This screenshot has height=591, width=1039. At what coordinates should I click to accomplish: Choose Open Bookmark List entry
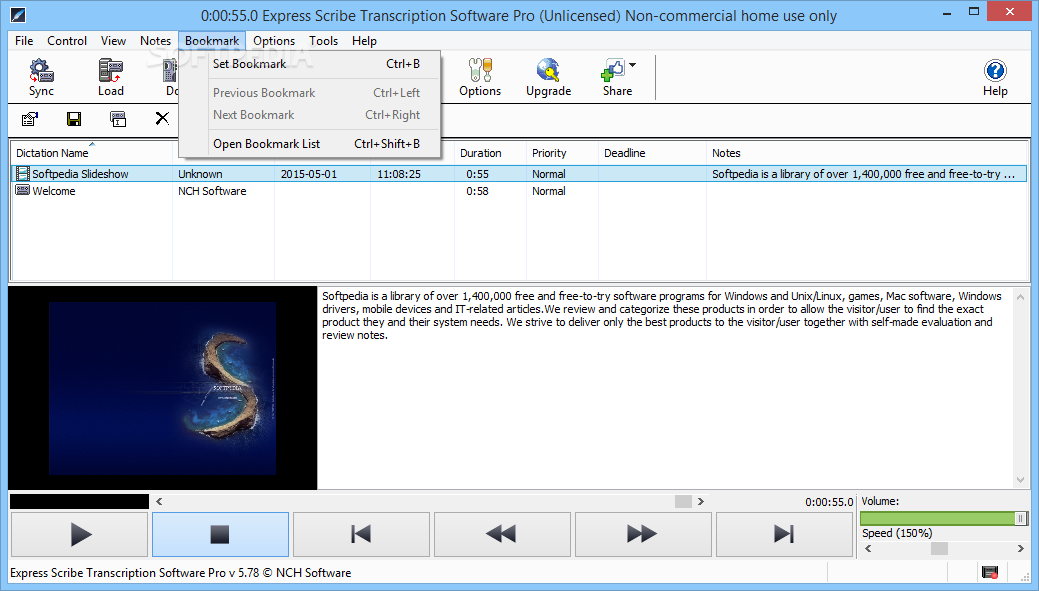point(309,144)
